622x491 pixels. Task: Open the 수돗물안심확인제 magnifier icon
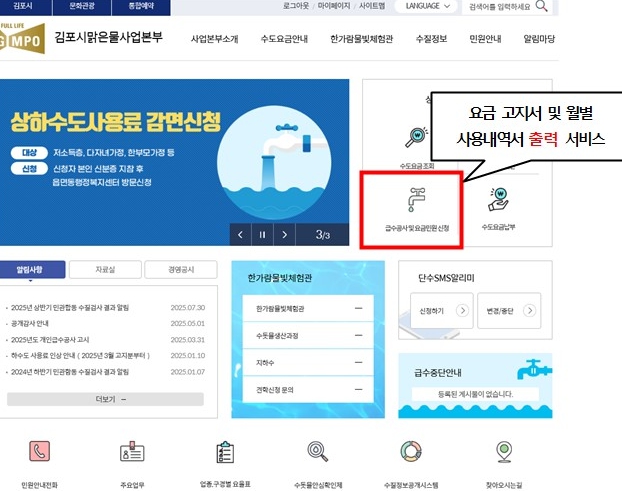tap(318, 451)
